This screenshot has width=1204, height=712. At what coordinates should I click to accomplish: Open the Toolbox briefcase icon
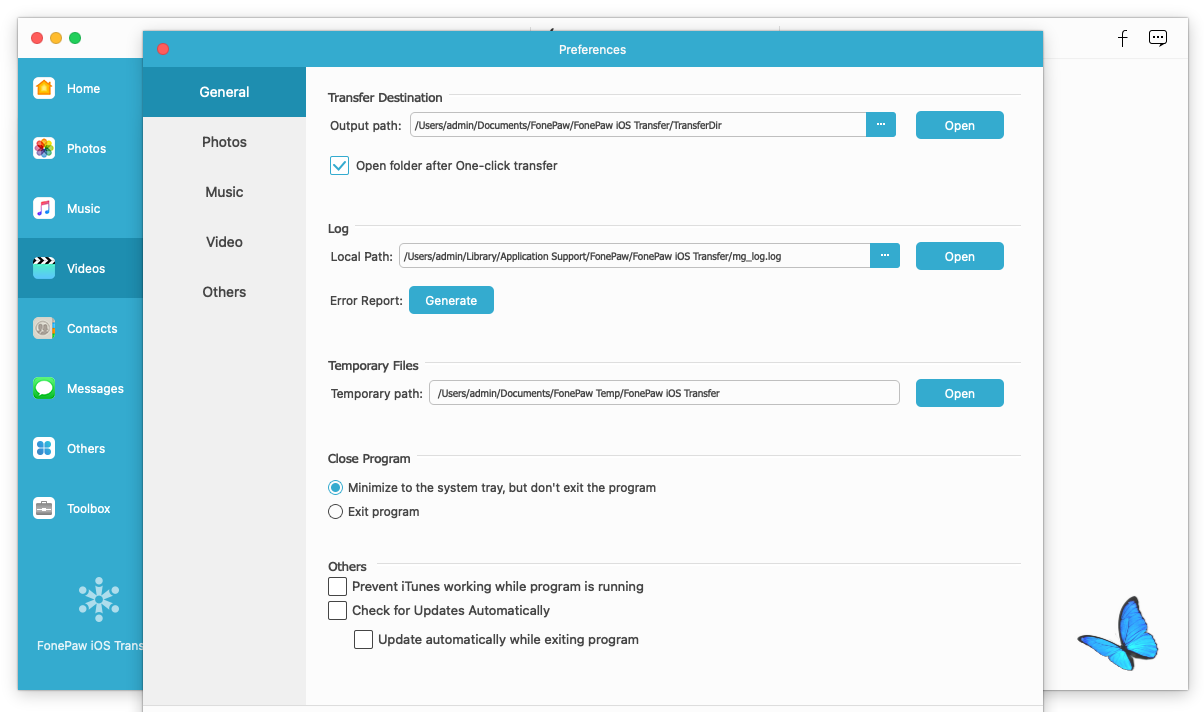point(44,508)
